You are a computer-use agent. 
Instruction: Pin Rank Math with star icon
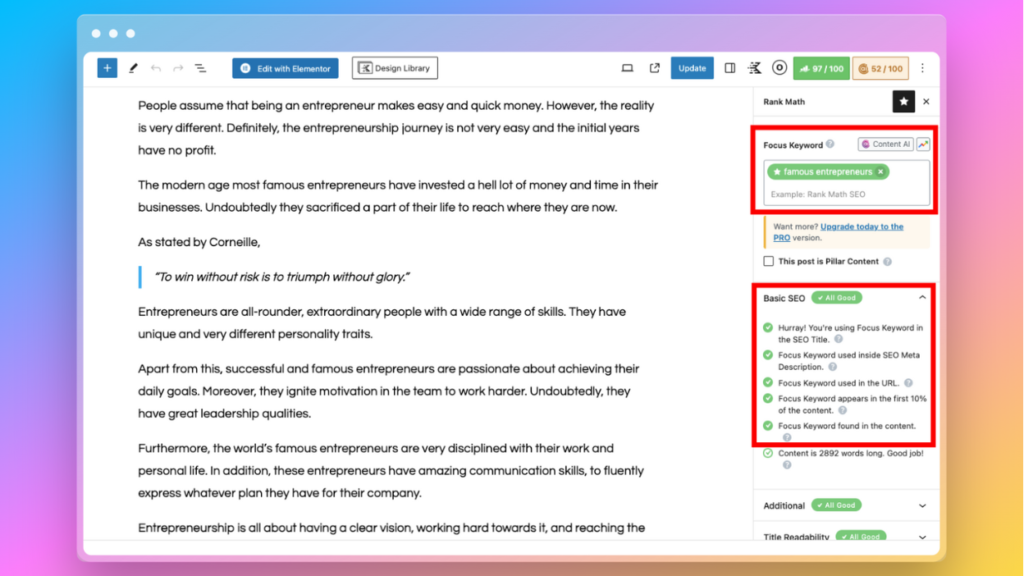pos(904,102)
